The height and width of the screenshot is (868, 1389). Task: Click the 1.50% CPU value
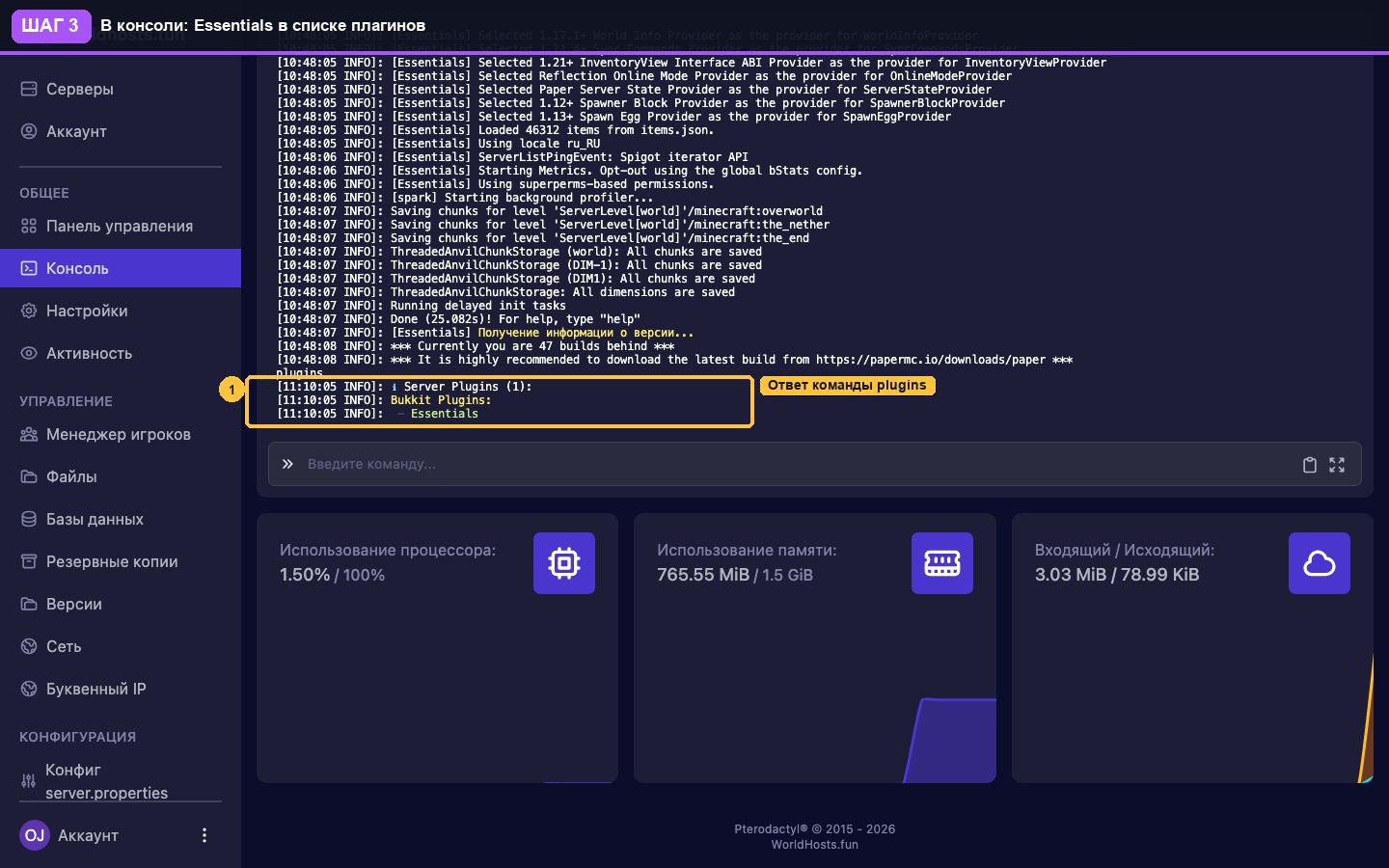coord(305,575)
